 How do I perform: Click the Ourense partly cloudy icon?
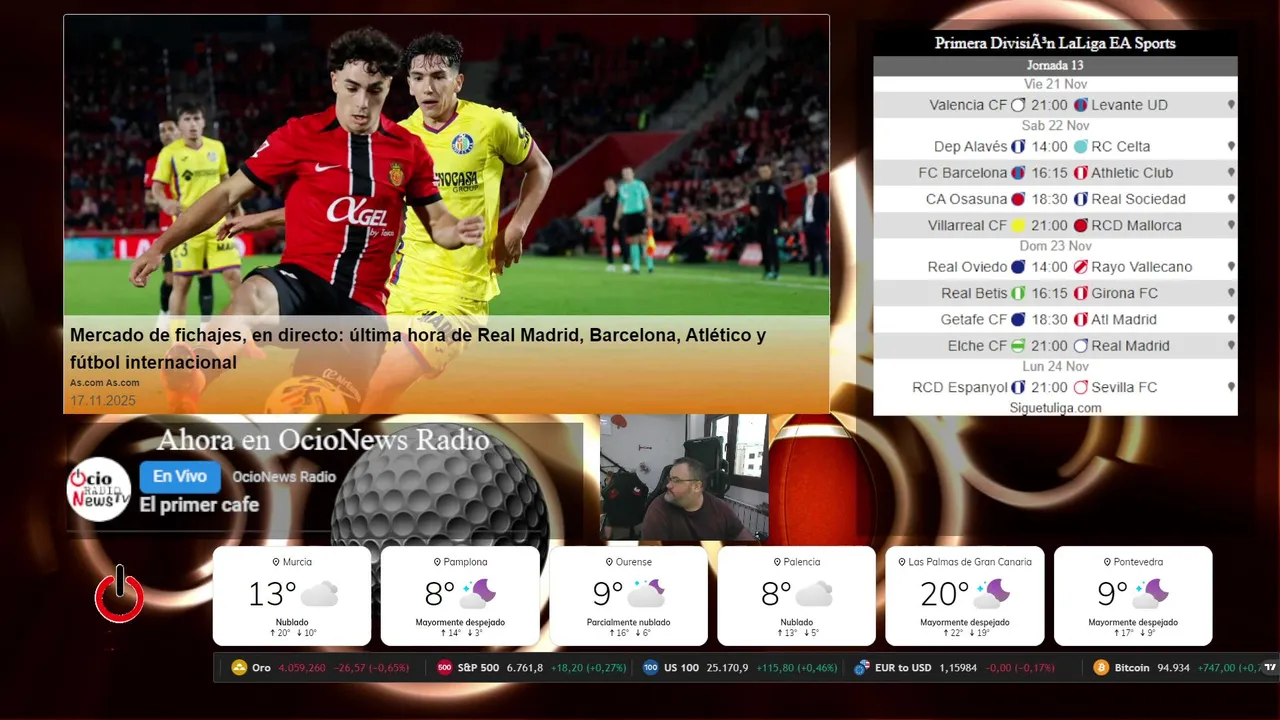point(646,594)
